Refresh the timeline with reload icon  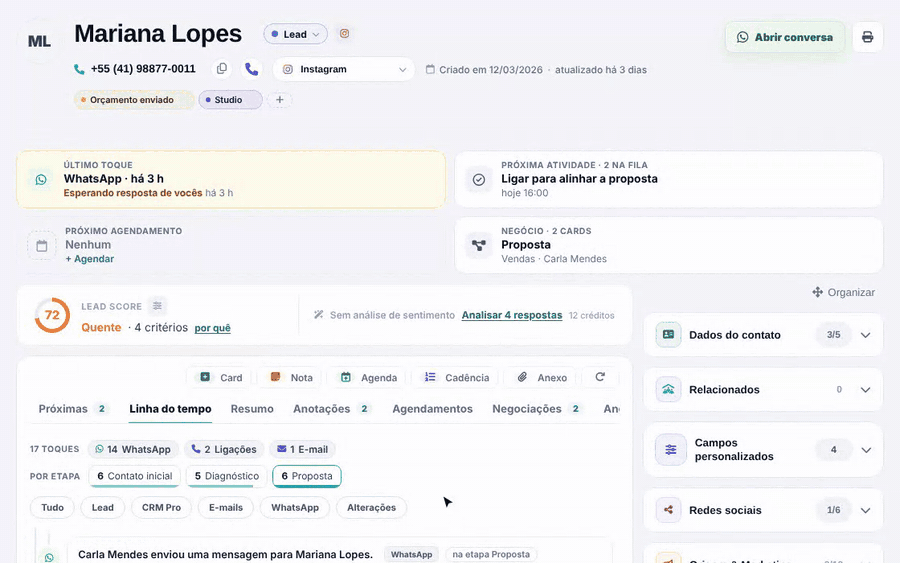pos(600,377)
